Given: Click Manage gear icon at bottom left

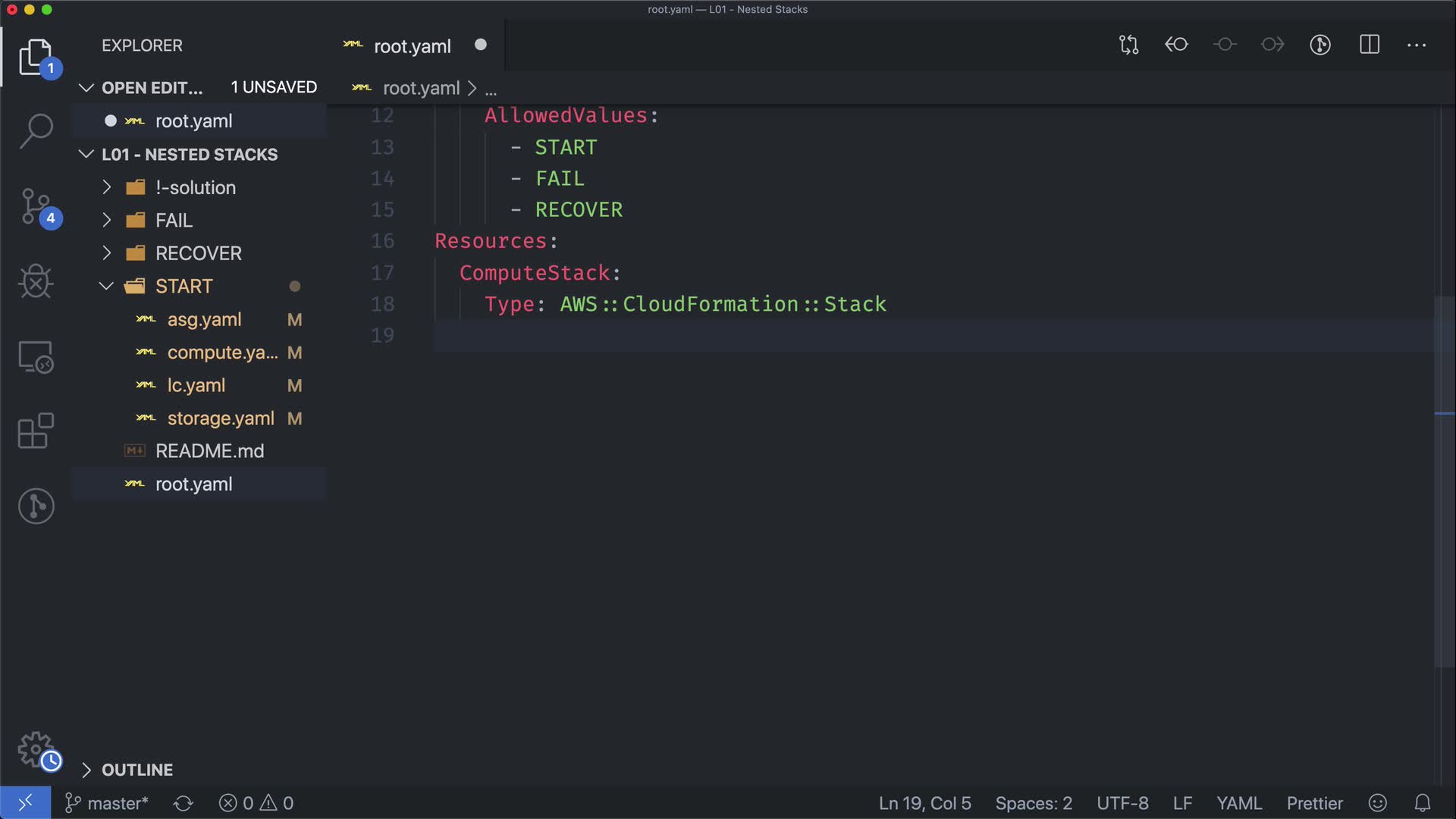Looking at the screenshot, I should 36,749.
